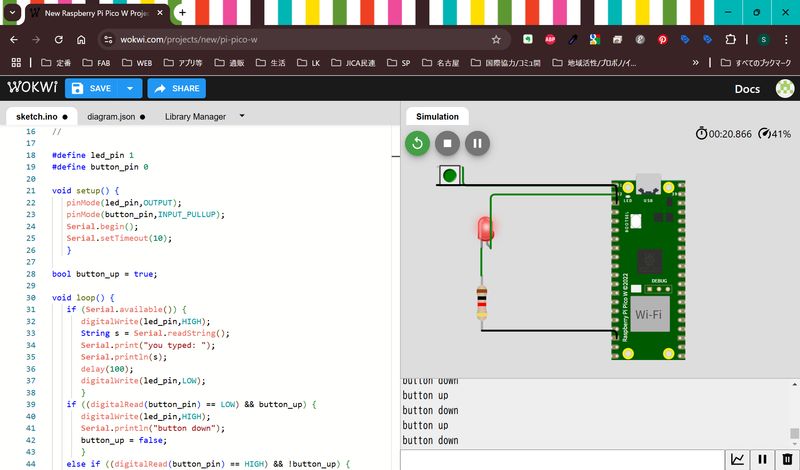Open the serial plotter chart icon

(737, 459)
